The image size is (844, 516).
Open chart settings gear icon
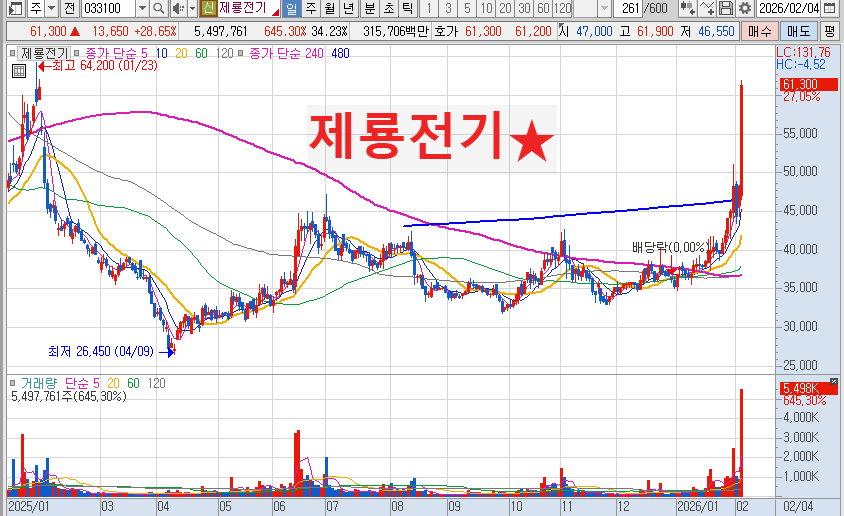click(x=745, y=8)
